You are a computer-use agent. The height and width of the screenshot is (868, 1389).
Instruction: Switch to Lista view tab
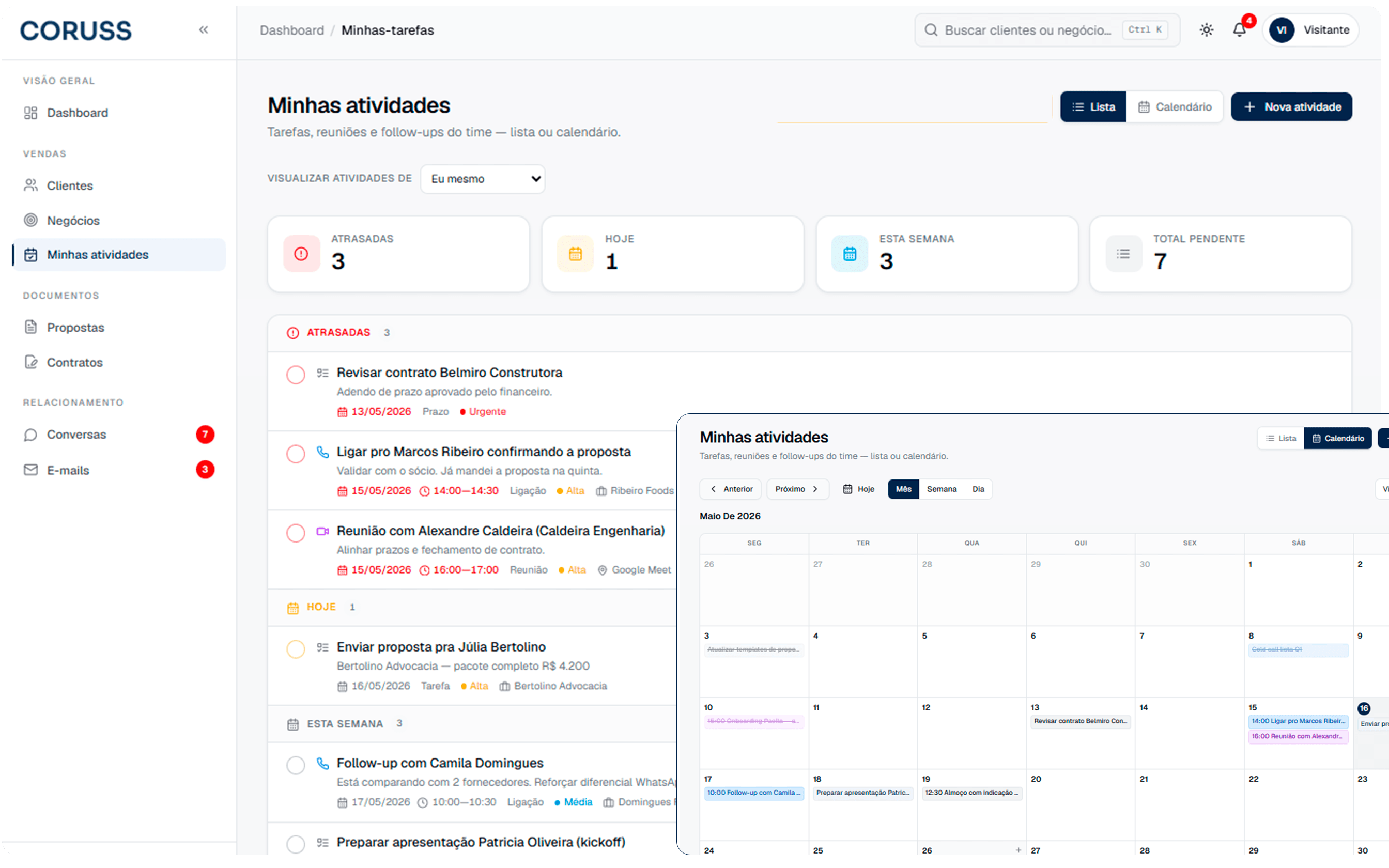pos(1093,107)
